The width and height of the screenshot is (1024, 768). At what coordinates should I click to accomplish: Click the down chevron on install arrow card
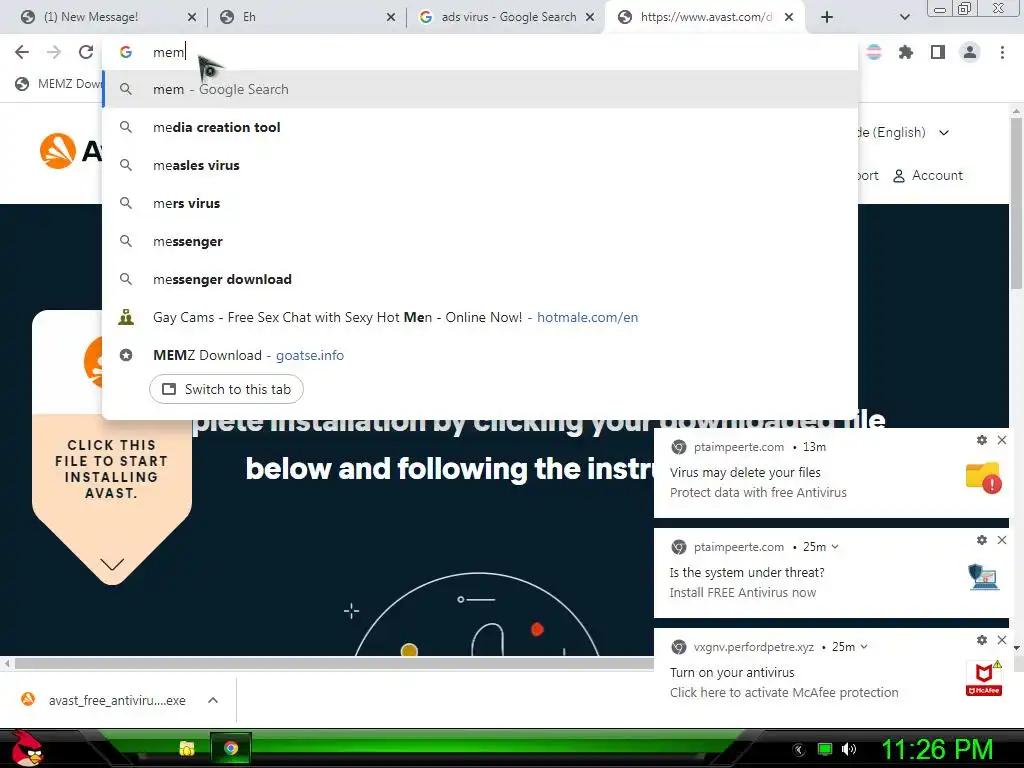coord(112,564)
